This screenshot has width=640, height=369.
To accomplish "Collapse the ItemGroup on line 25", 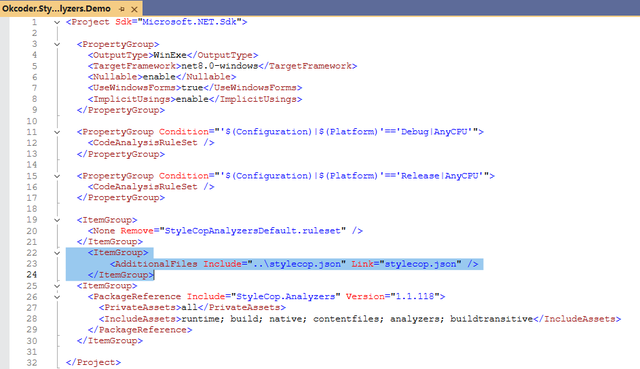I will coord(57,286).
